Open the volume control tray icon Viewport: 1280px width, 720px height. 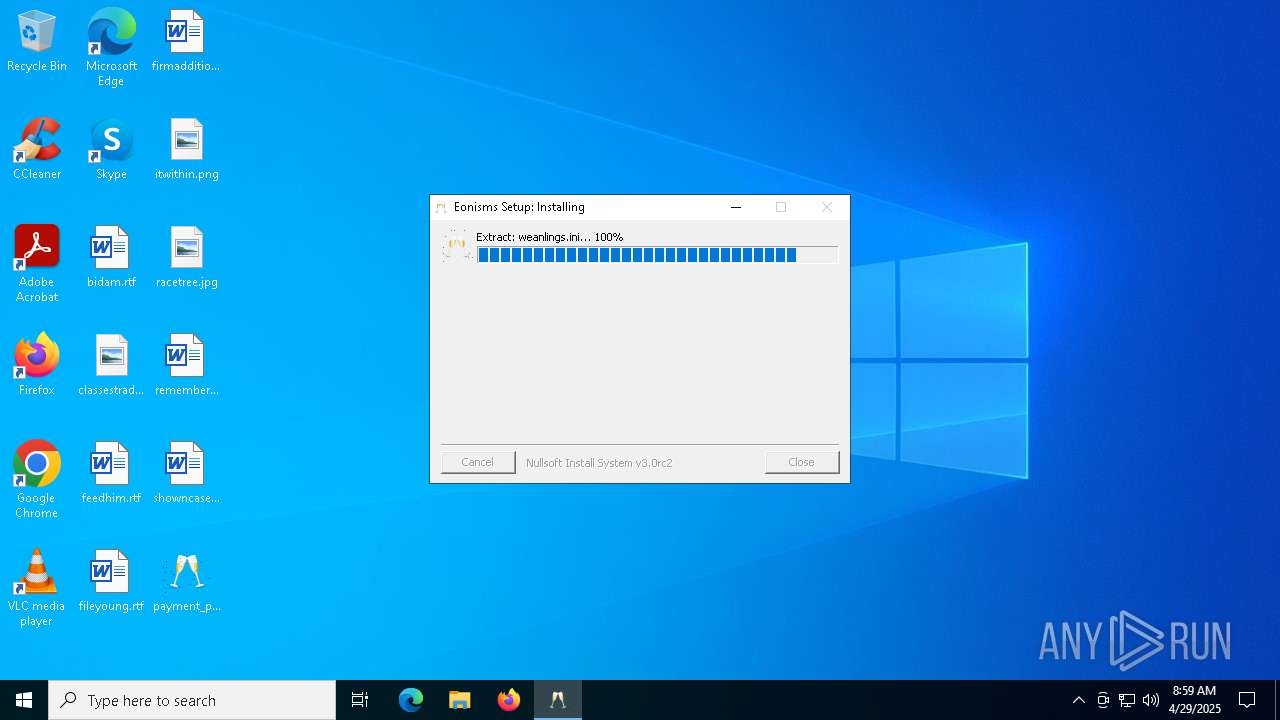click(1151, 700)
